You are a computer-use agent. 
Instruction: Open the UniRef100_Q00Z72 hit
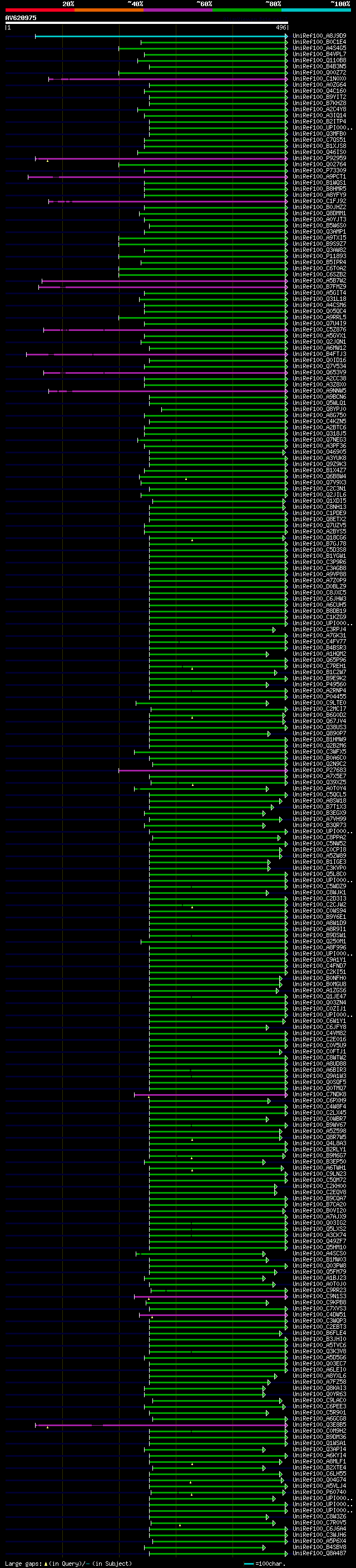click(319, 73)
